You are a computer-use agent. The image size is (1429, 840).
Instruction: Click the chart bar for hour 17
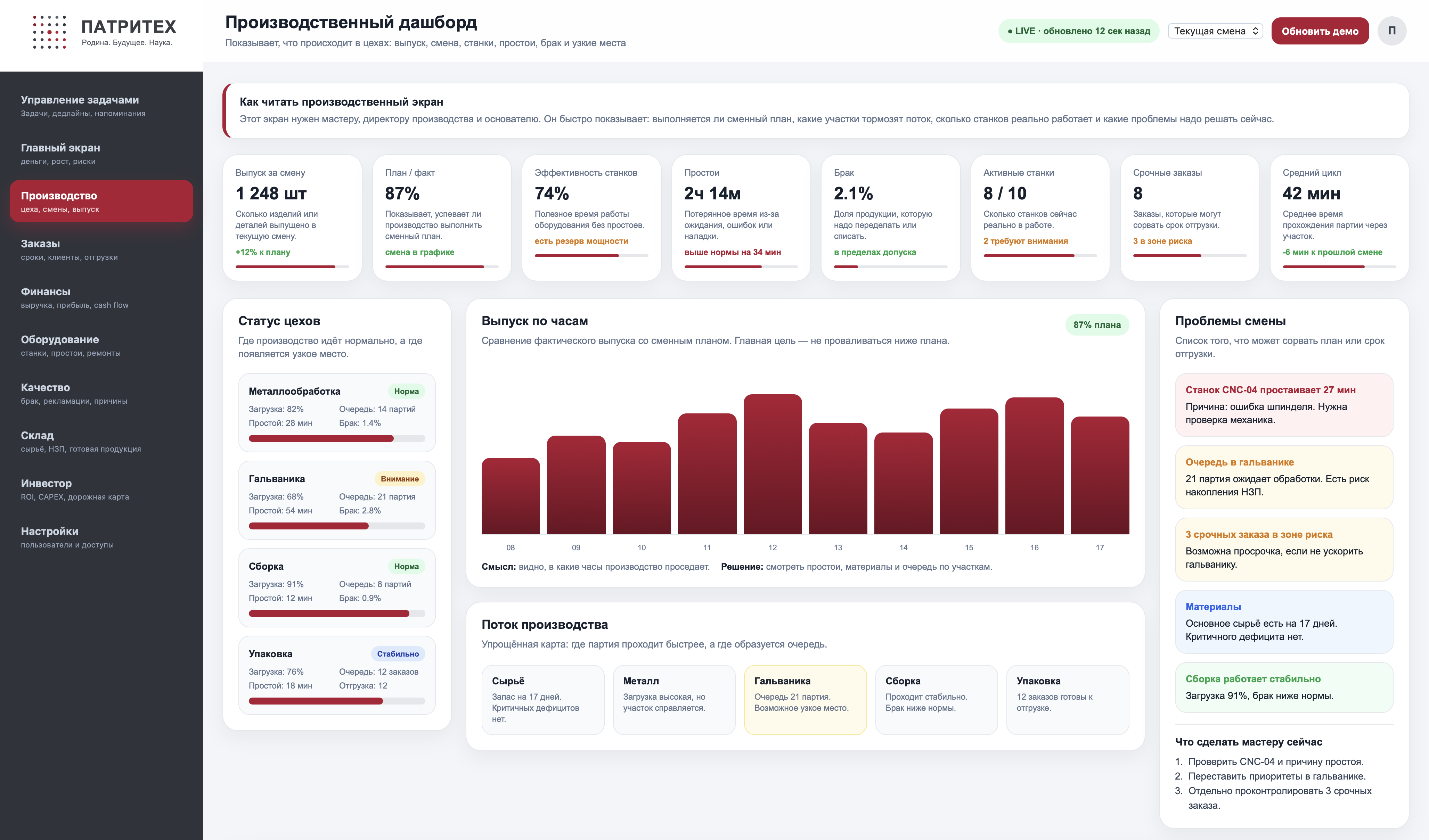(1100, 476)
